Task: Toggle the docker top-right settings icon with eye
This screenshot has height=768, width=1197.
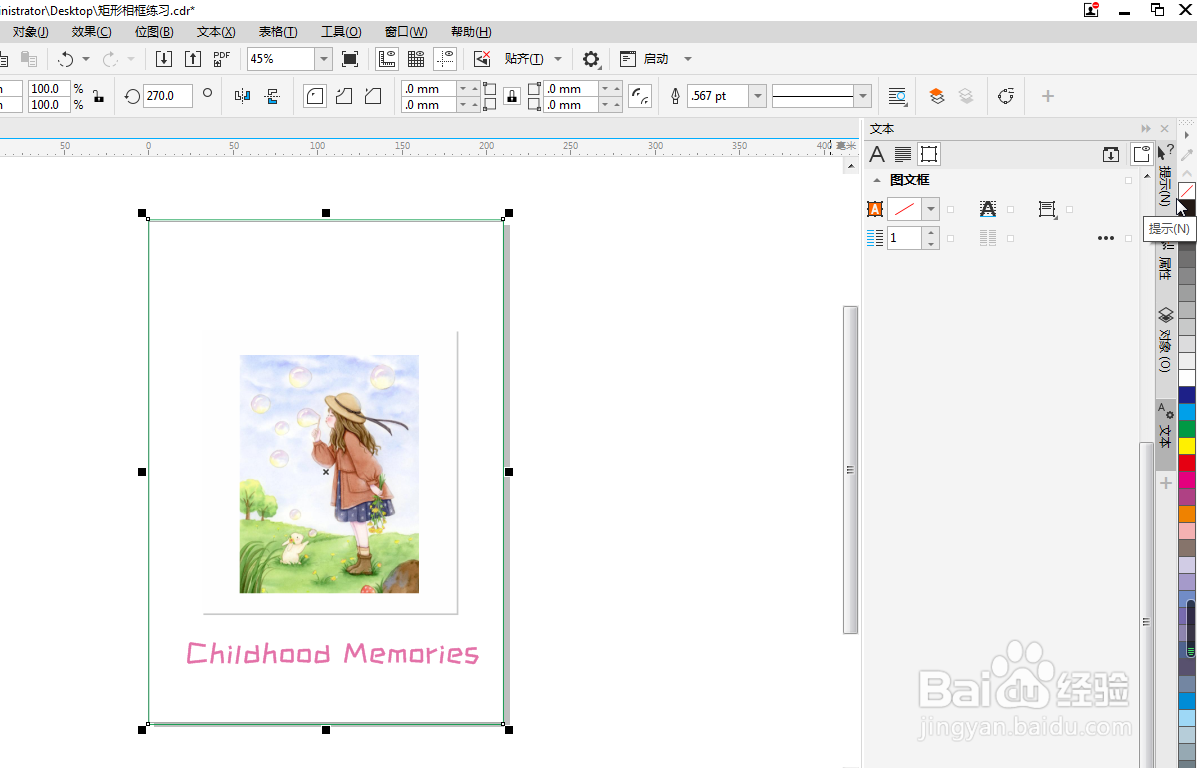Action: click(x=1141, y=154)
